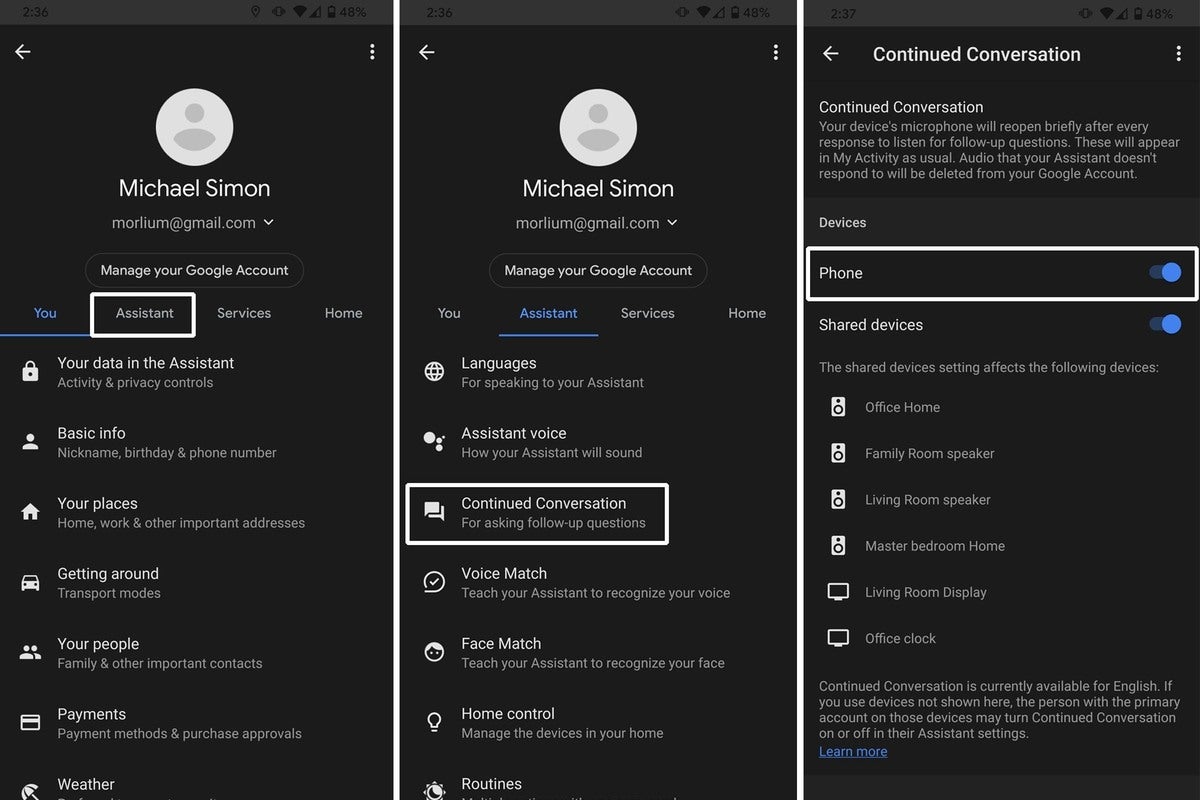Tap speaker icon beside Office Home
The image size is (1200, 800).
click(839, 407)
